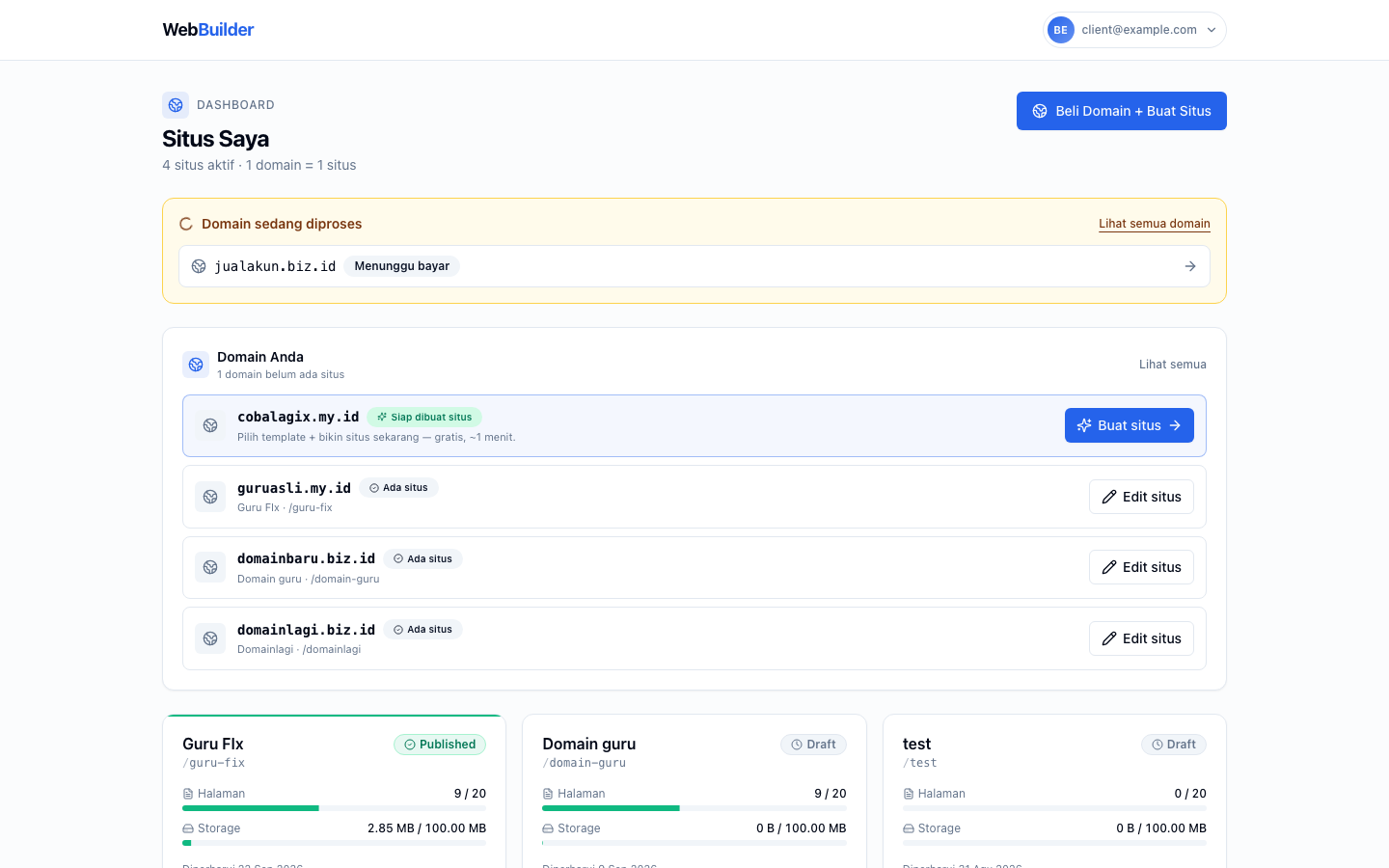Click the Halaman page icon in Guru FIx
The image size is (1389, 868).
pyautogui.click(x=188, y=794)
